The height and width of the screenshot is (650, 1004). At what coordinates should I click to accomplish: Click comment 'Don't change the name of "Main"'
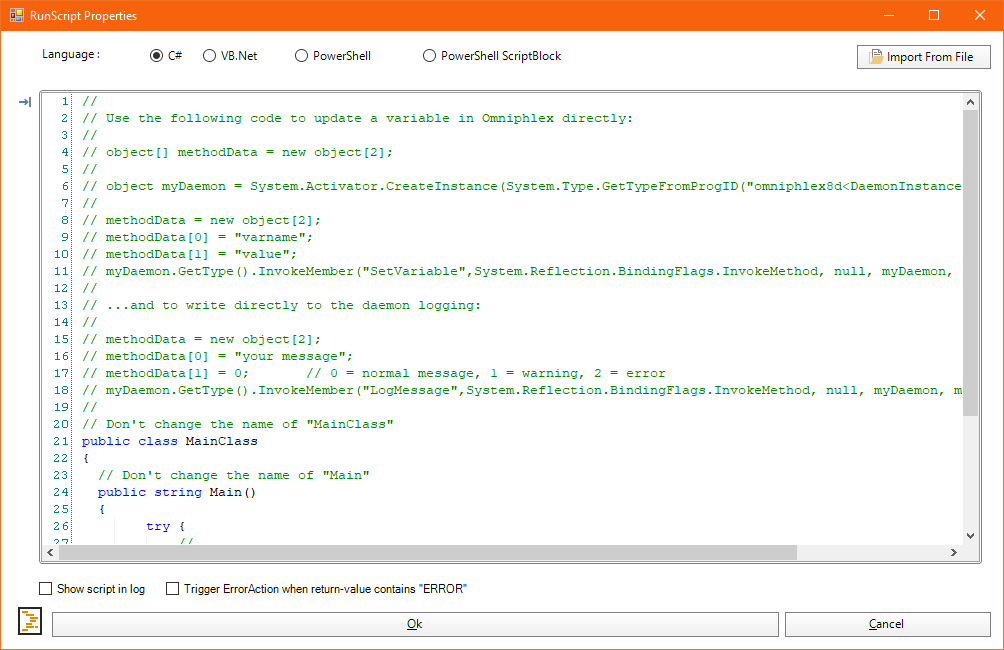point(234,475)
